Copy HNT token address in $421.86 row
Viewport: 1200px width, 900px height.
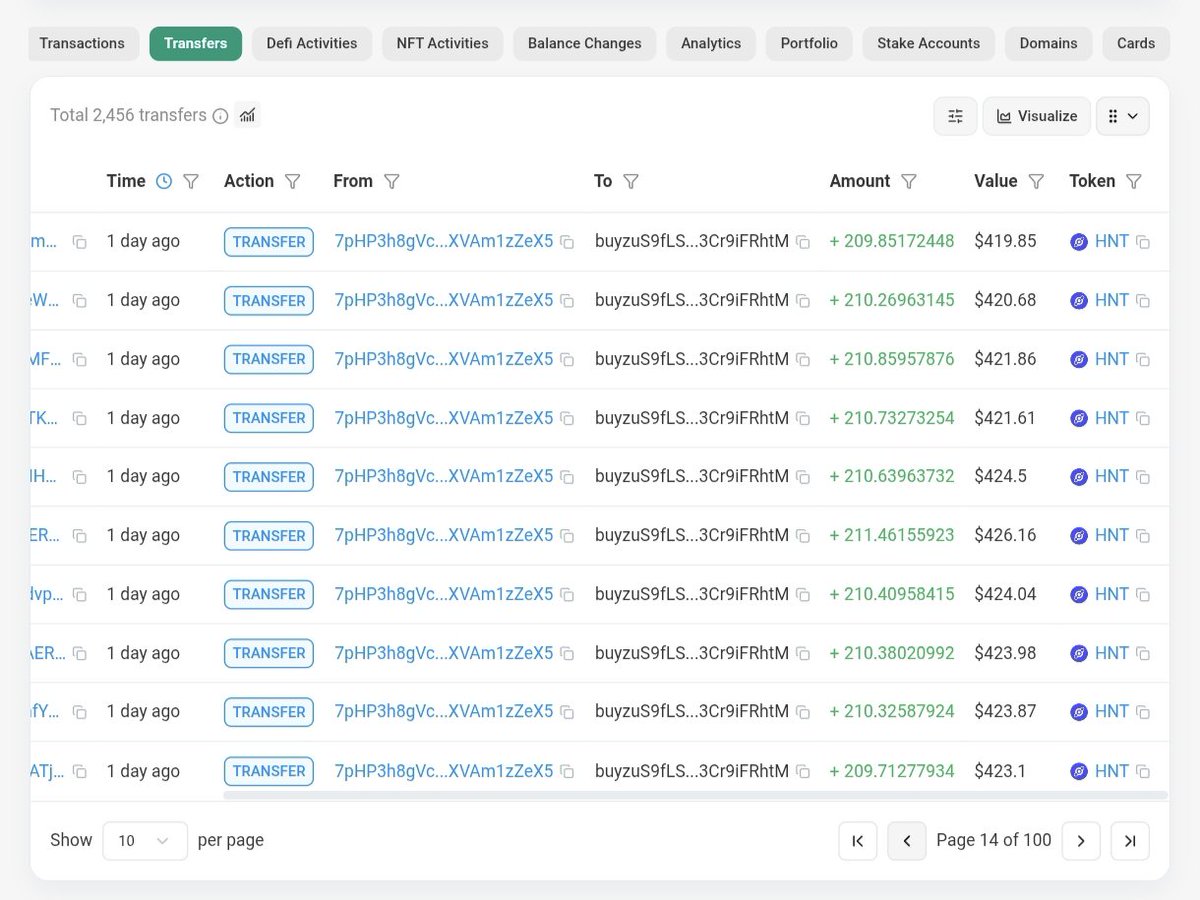[x=1143, y=360]
